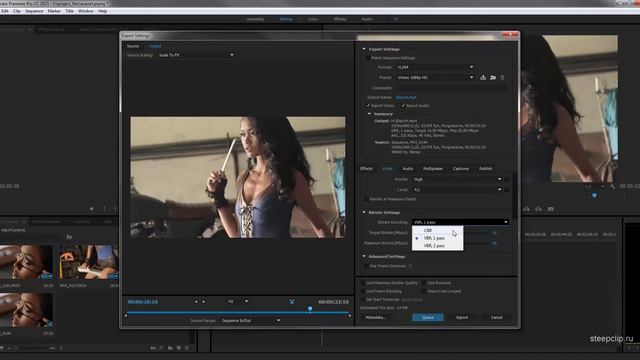Click the Target Bitrate slider
640x360 pixels.
476,233
